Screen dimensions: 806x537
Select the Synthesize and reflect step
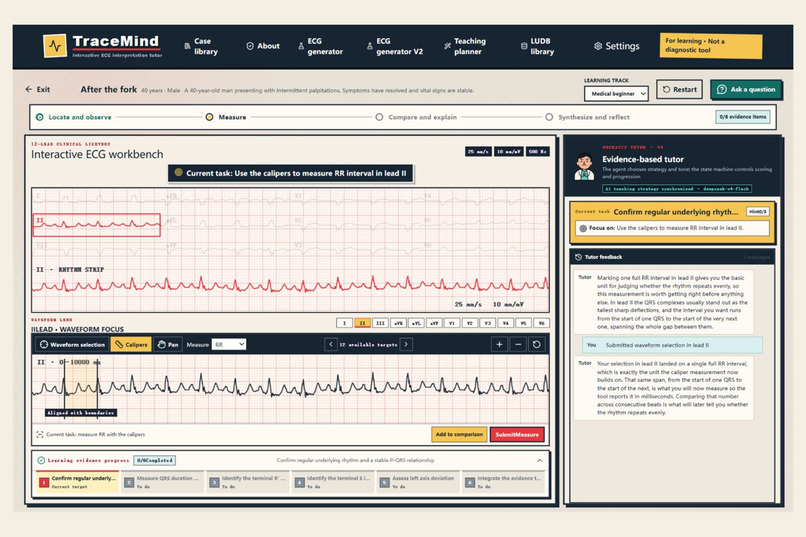[x=587, y=117]
